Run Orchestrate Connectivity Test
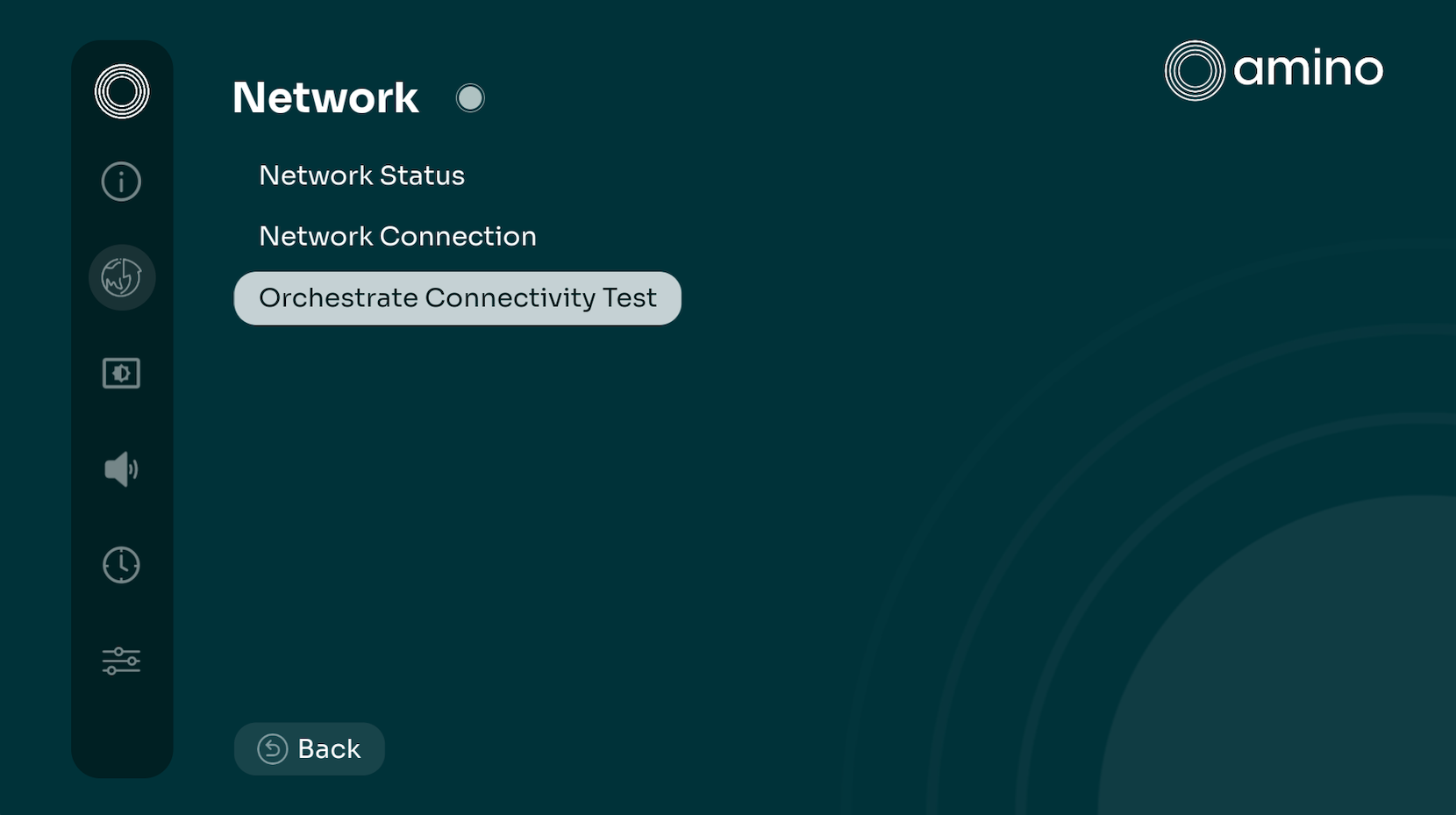Viewport: 1456px width, 815px height. [x=457, y=298]
